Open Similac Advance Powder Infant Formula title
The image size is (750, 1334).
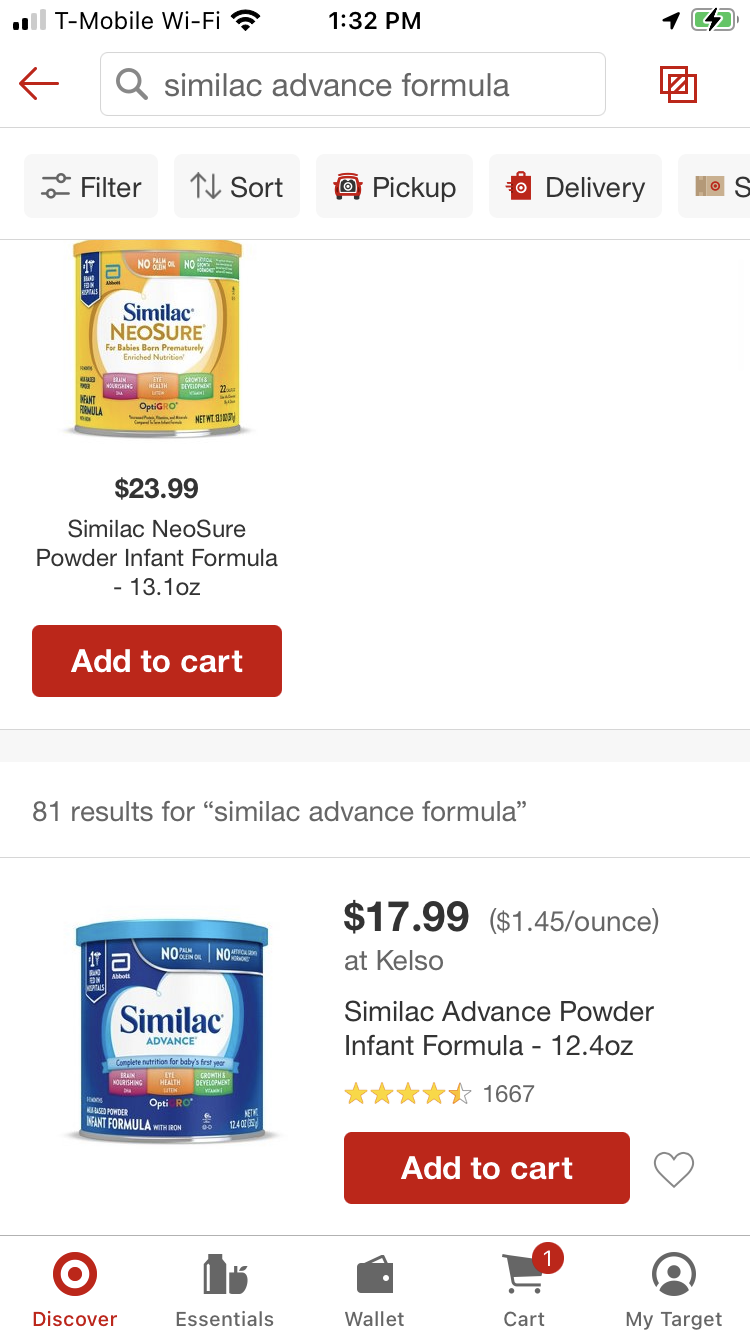tap(498, 1028)
